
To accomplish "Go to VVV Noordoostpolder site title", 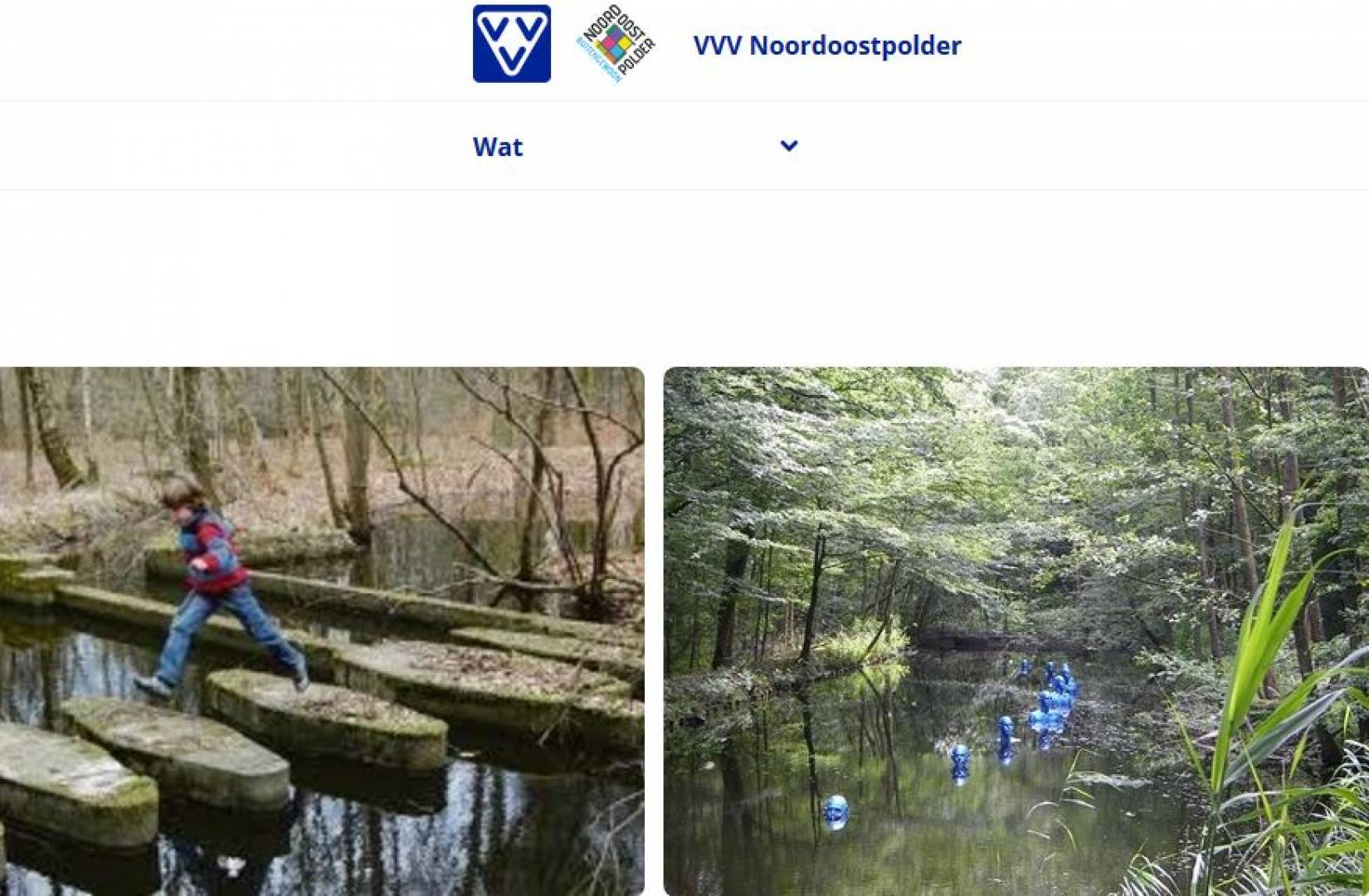I will [827, 45].
